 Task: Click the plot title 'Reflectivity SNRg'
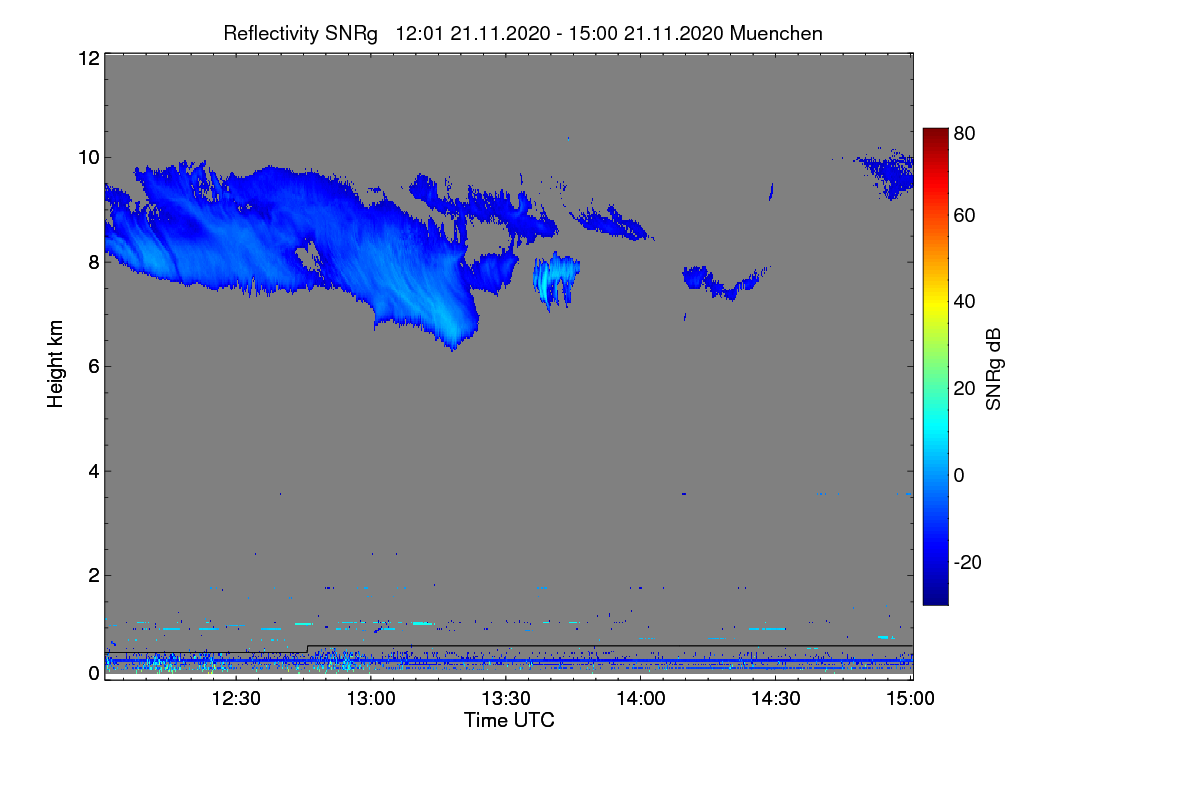301,33
